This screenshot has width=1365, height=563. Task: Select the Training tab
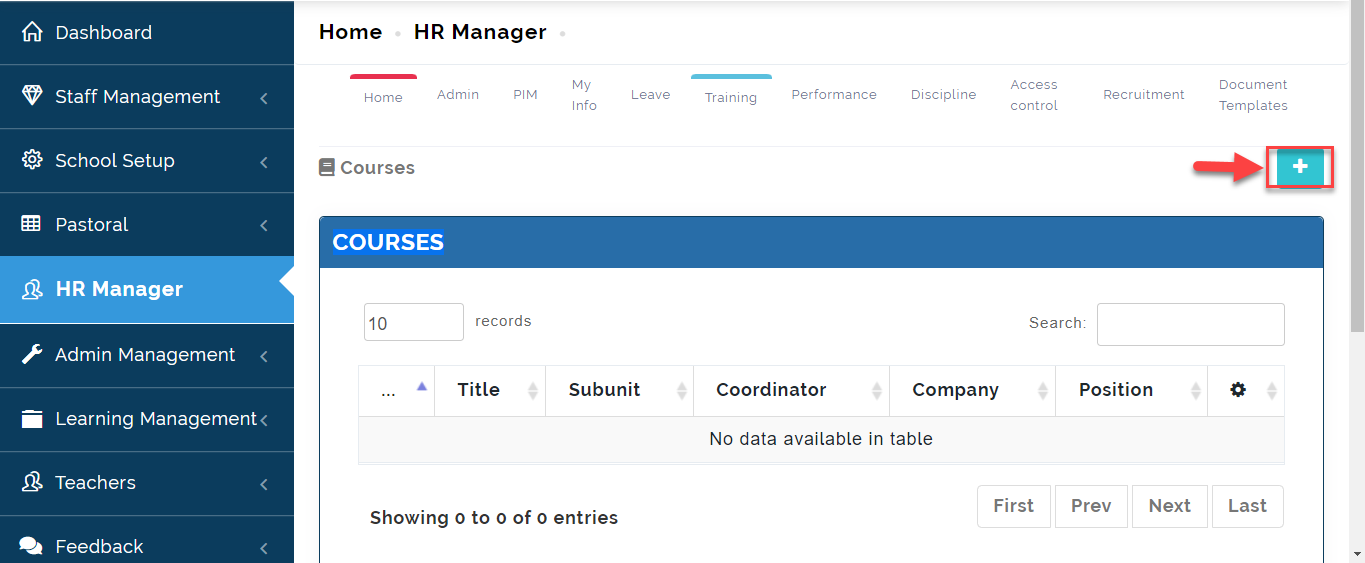pos(731,97)
